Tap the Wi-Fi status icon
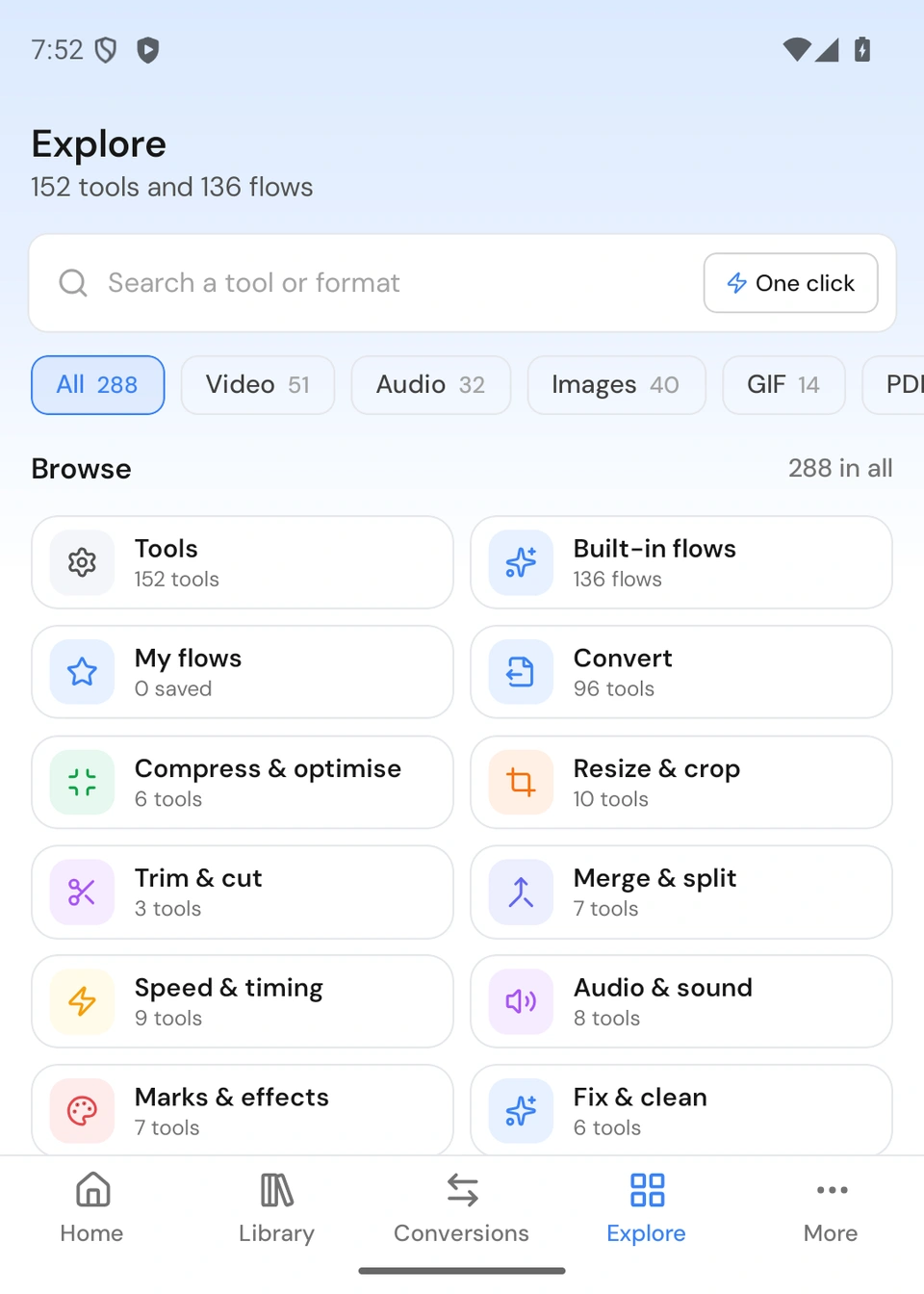Screen dimensions: 924x1294 (797, 50)
